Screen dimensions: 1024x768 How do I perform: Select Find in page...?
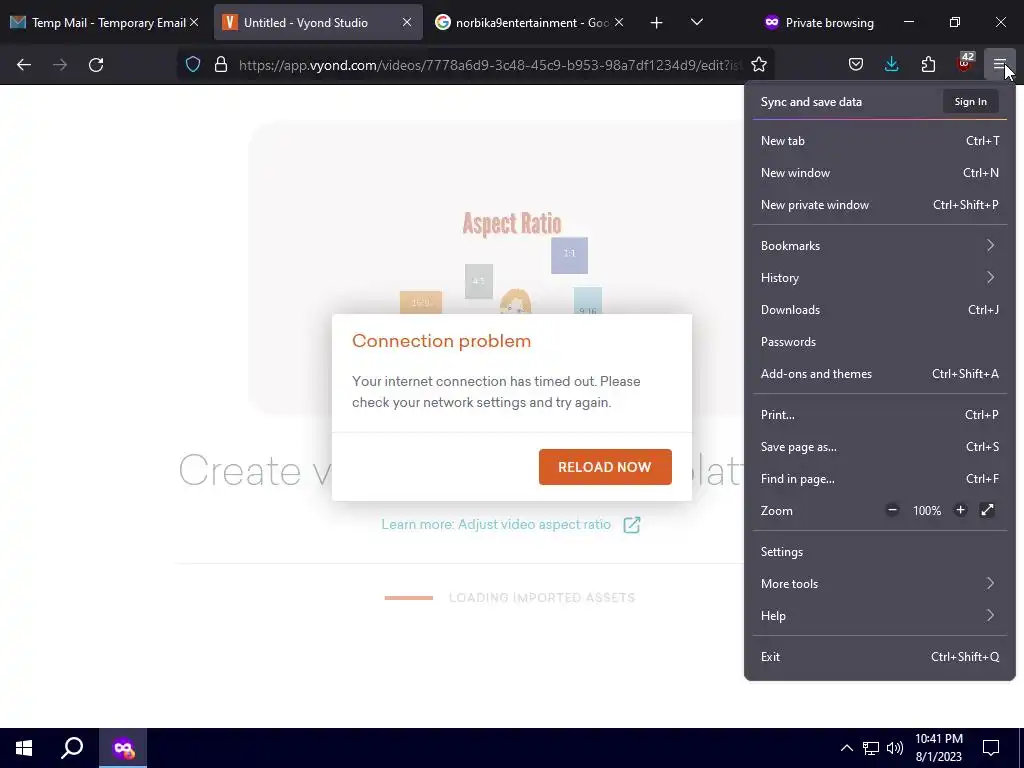[880, 479]
